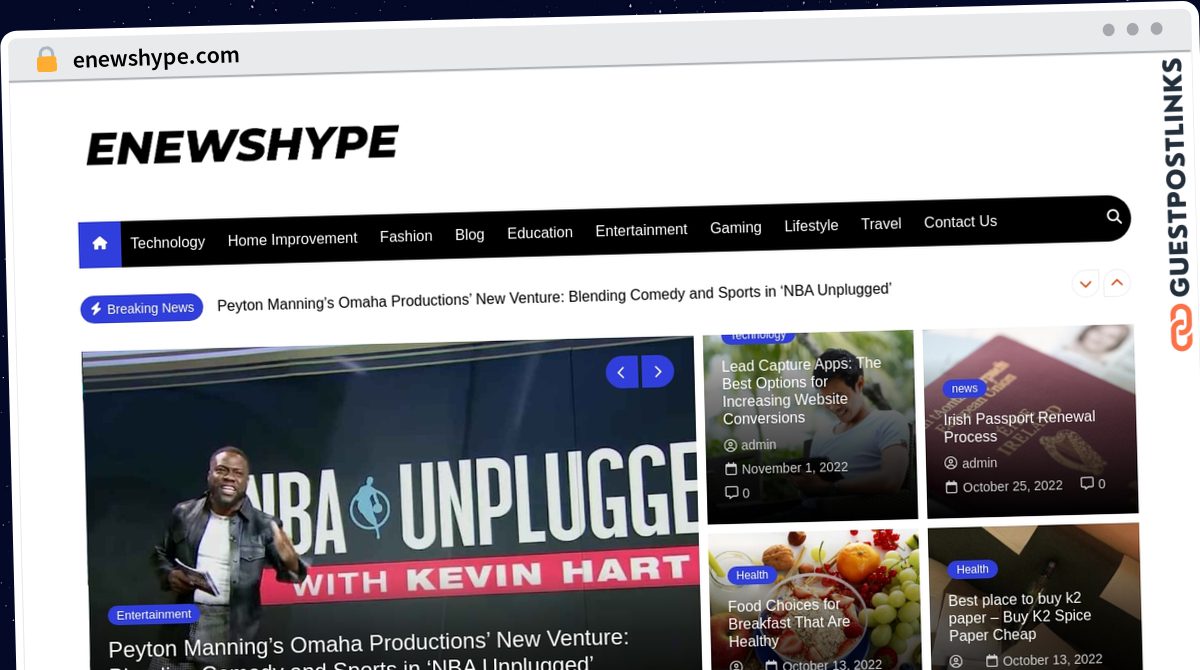1200x670 pixels.
Task: Click user icon beside admin on Lead Capture
Action: coord(730,446)
